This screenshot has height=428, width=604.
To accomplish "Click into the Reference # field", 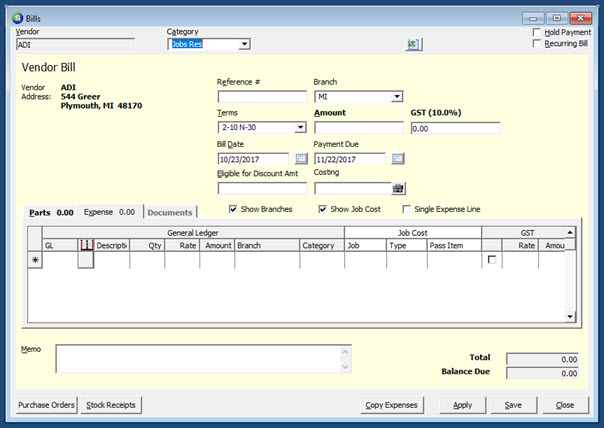I will pyautogui.click(x=262, y=97).
